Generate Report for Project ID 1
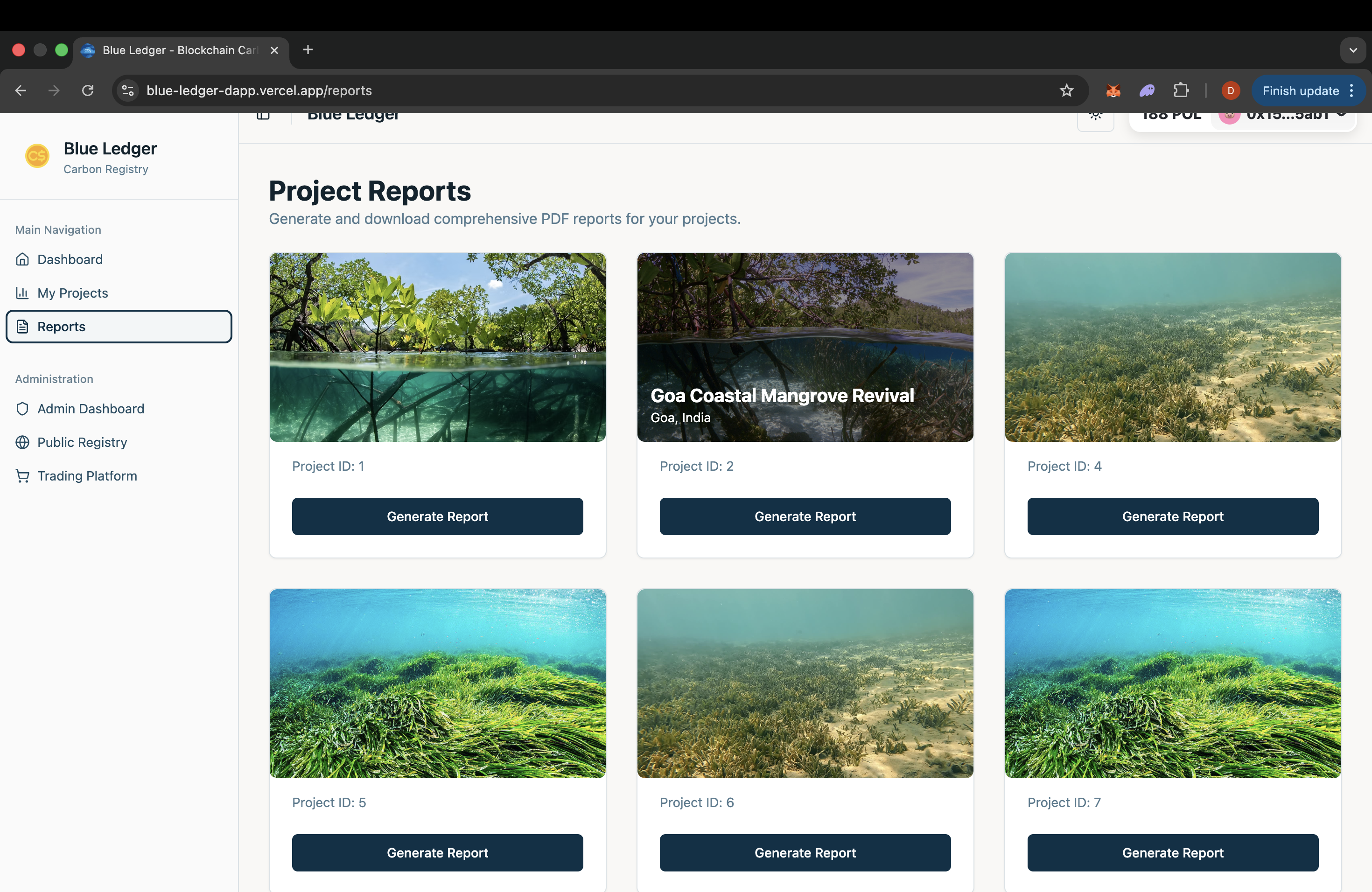The height and width of the screenshot is (892, 1372). [437, 516]
